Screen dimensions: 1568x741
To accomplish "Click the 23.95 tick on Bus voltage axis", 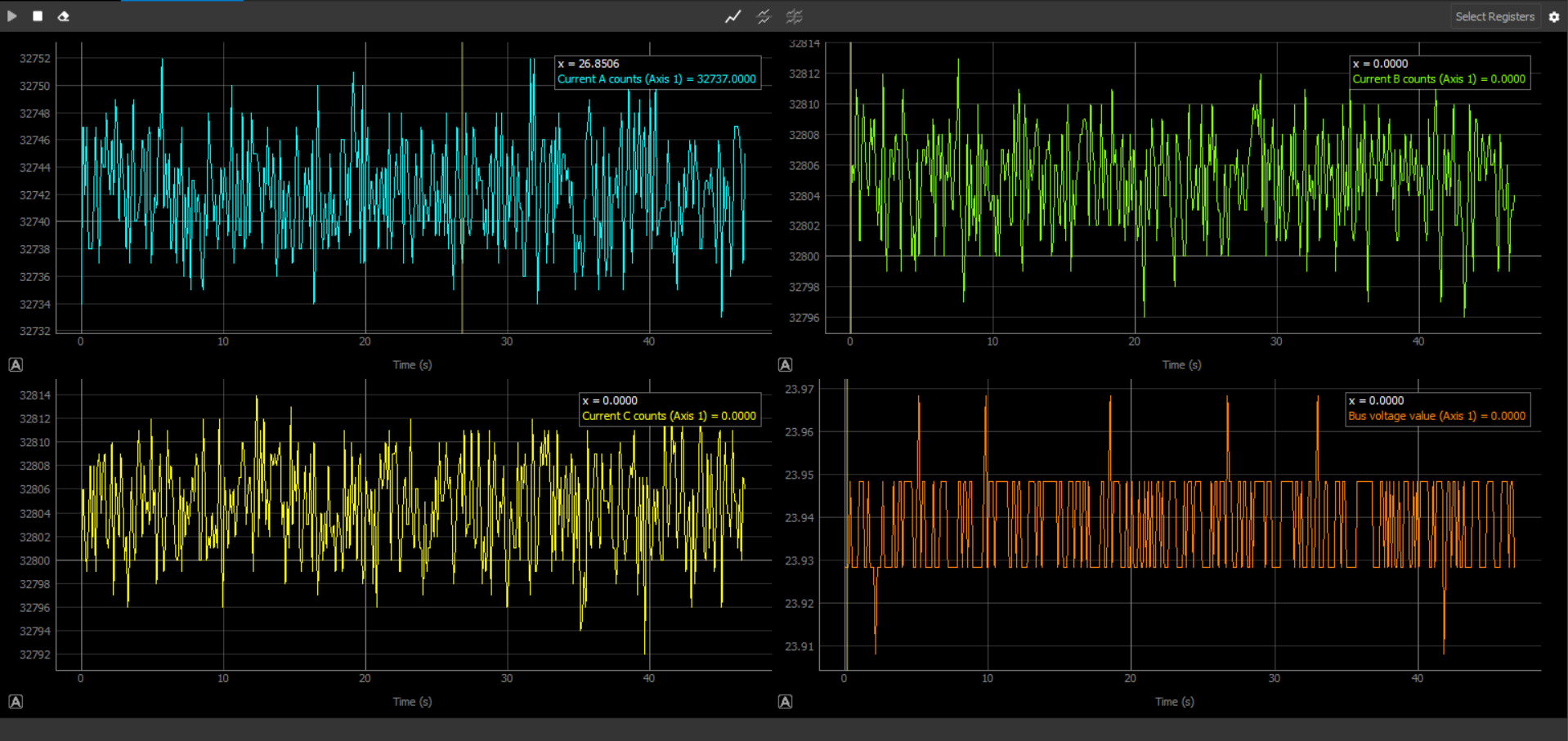I will point(799,475).
